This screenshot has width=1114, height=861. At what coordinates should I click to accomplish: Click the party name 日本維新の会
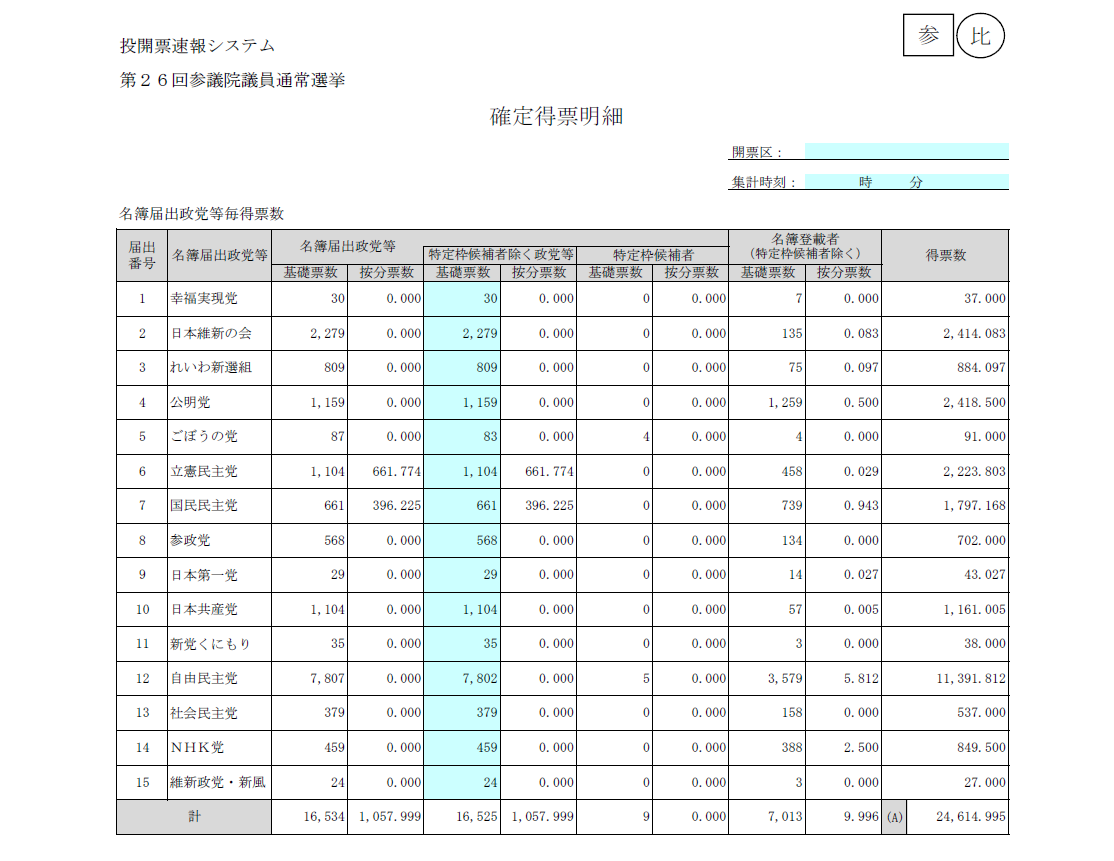point(211,333)
